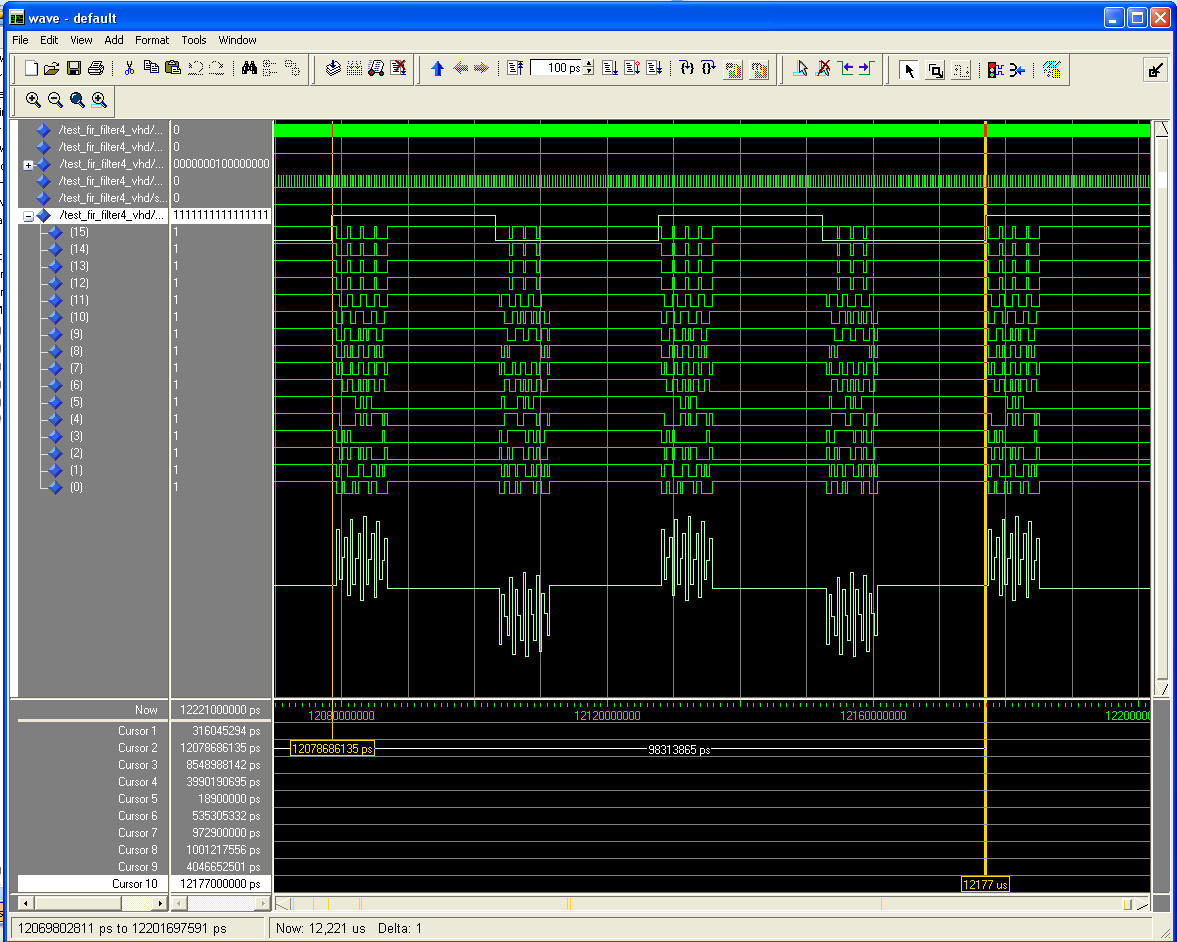Click the Run simulation icon
This screenshot has height=942, width=1177.
coord(610,69)
